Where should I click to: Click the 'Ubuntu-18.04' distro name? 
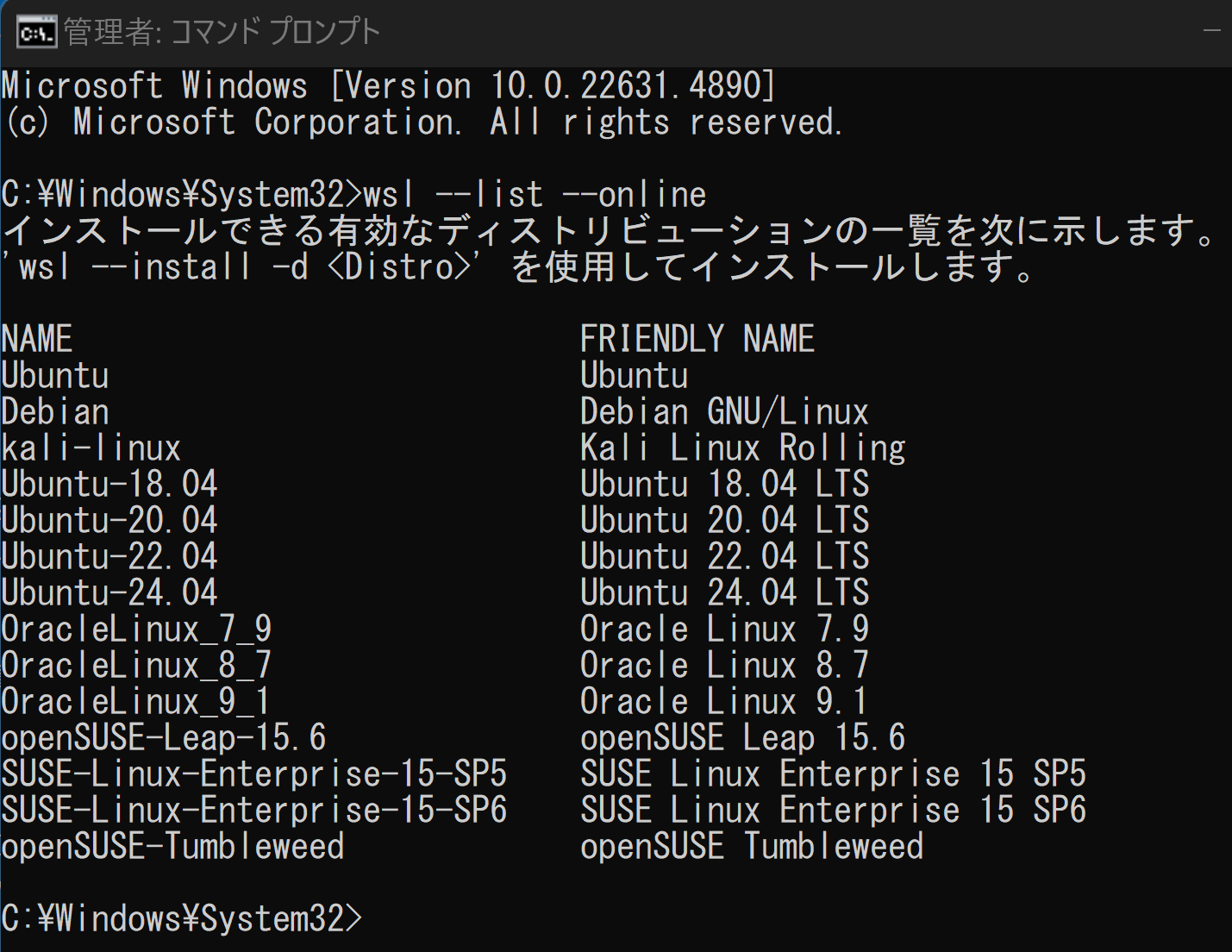coord(109,484)
